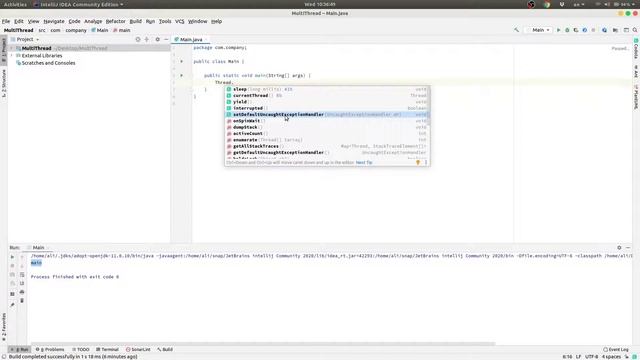Screen dimensions: 640x360
Task: Open the Build menu
Action: click(x=136, y=21)
